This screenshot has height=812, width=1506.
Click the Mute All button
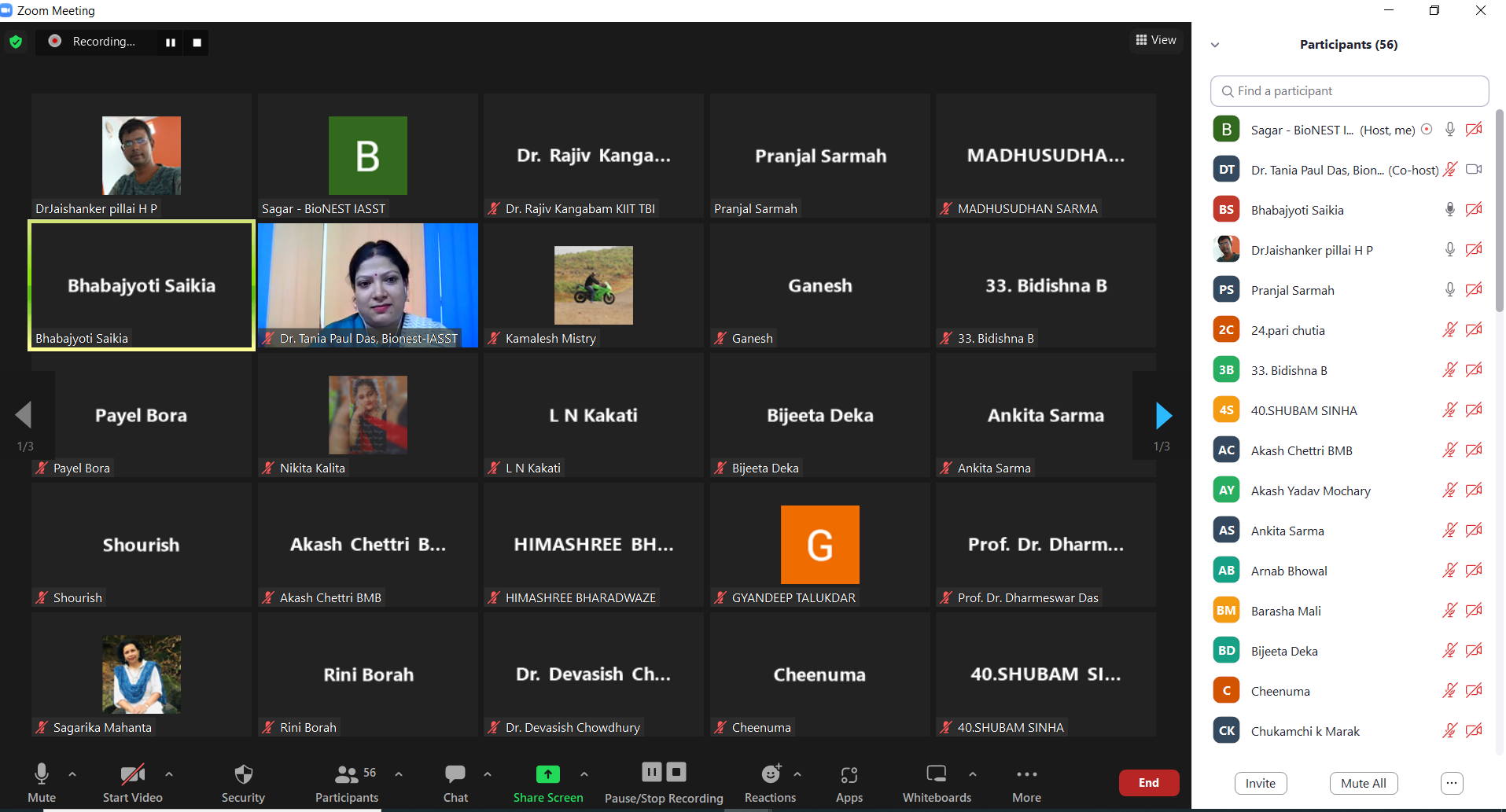pos(1363,783)
